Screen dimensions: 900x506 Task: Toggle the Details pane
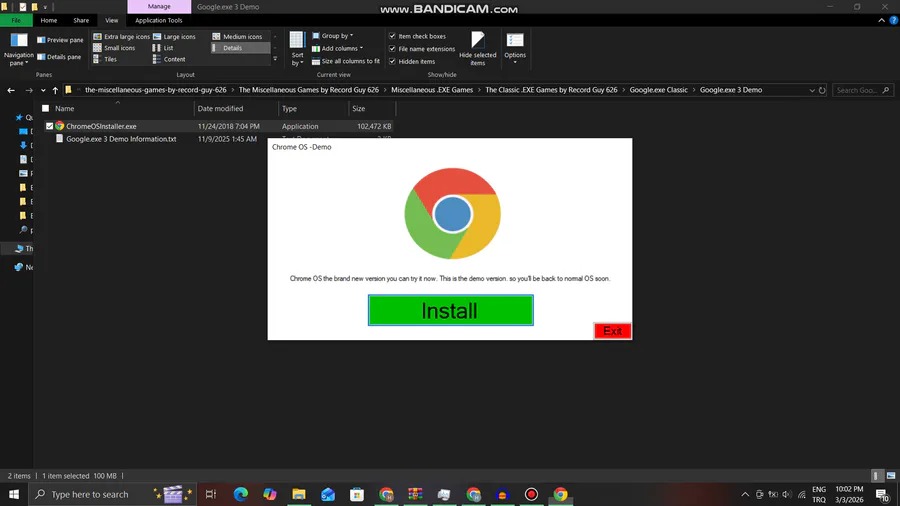[x=60, y=57]
